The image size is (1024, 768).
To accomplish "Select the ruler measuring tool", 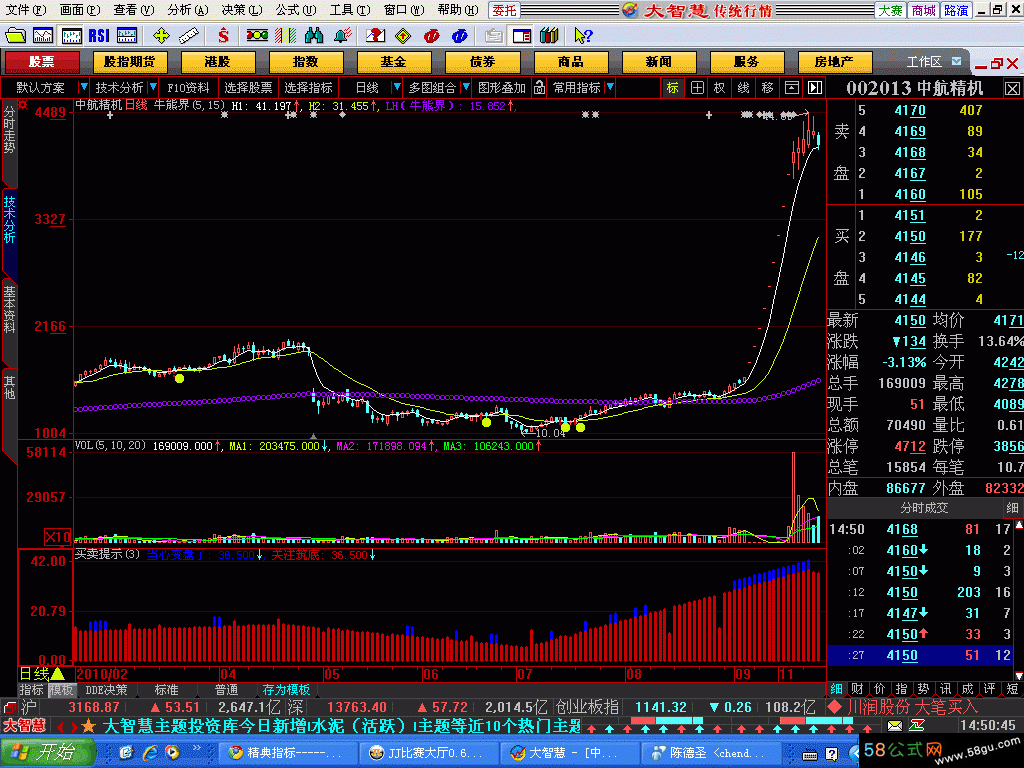I will (189, 35).
